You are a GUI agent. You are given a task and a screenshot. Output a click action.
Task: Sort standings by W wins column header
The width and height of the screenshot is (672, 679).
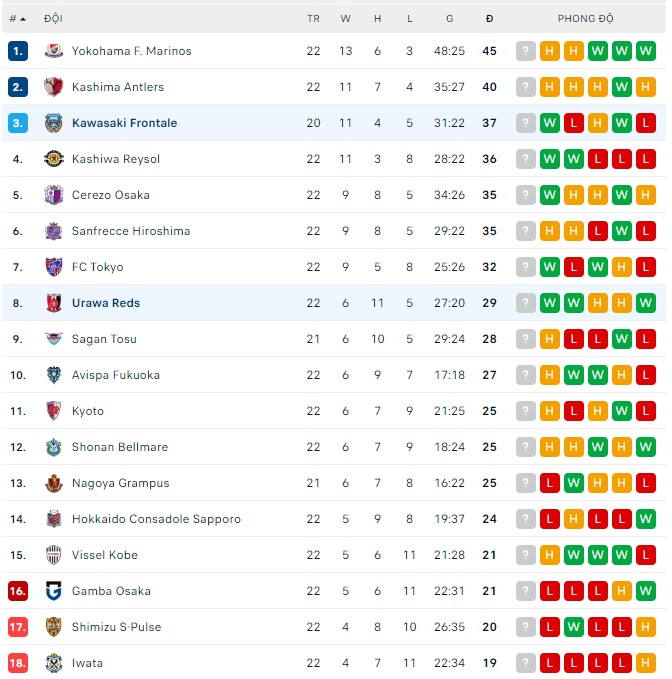(346, 19)
